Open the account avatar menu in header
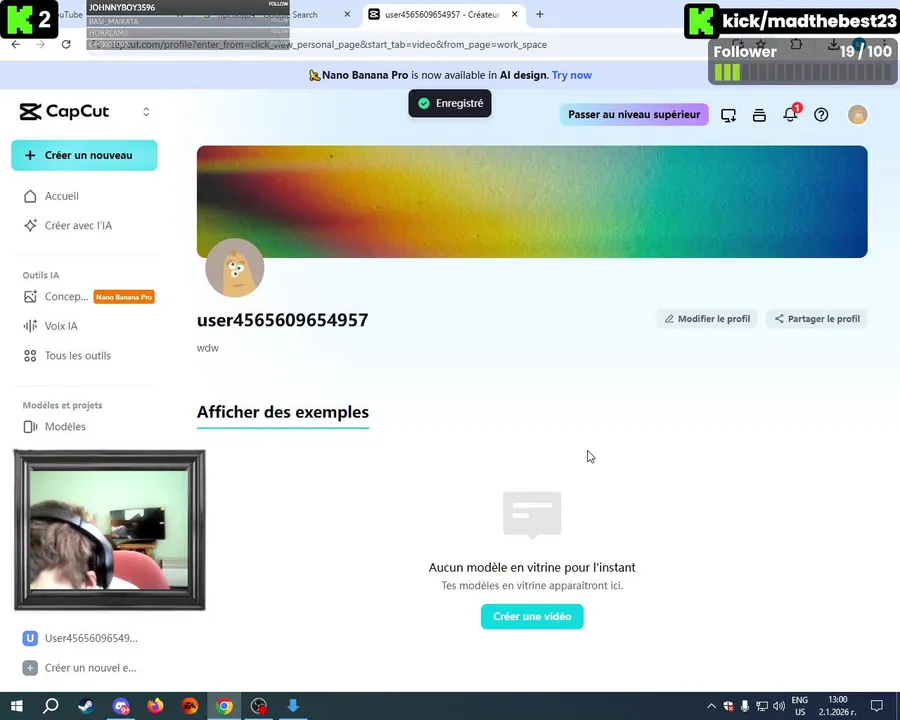Screen dimensions: 900x720 858,115
